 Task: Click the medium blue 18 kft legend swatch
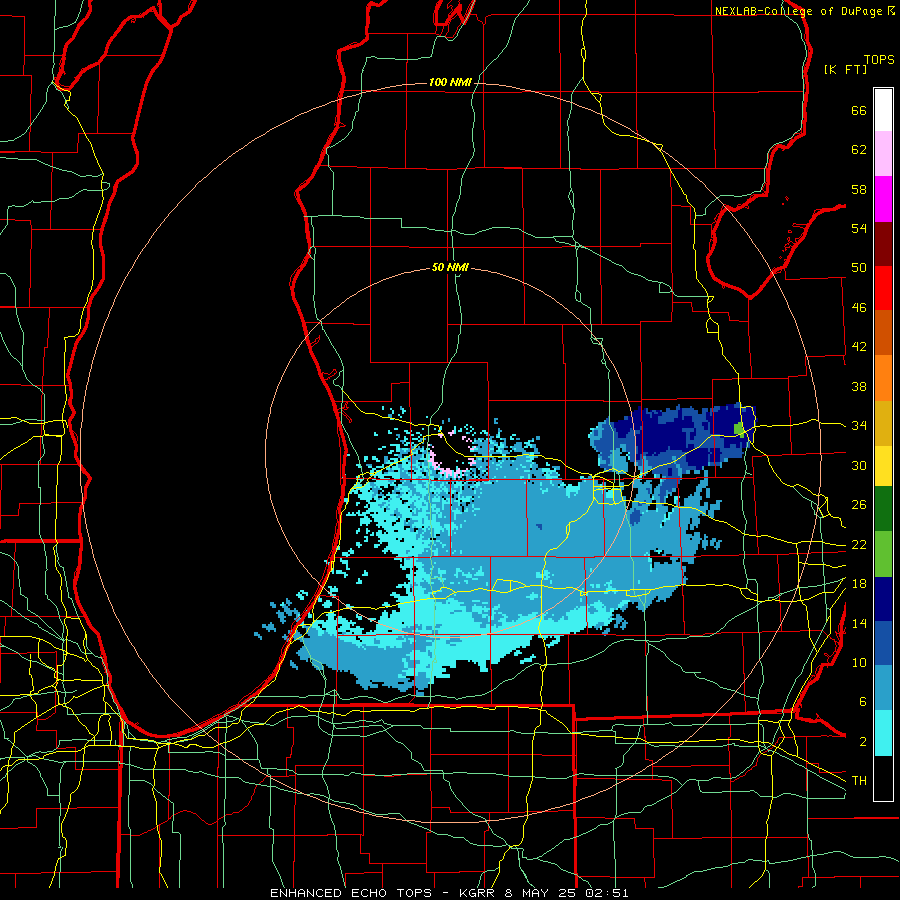pos(883,644)
